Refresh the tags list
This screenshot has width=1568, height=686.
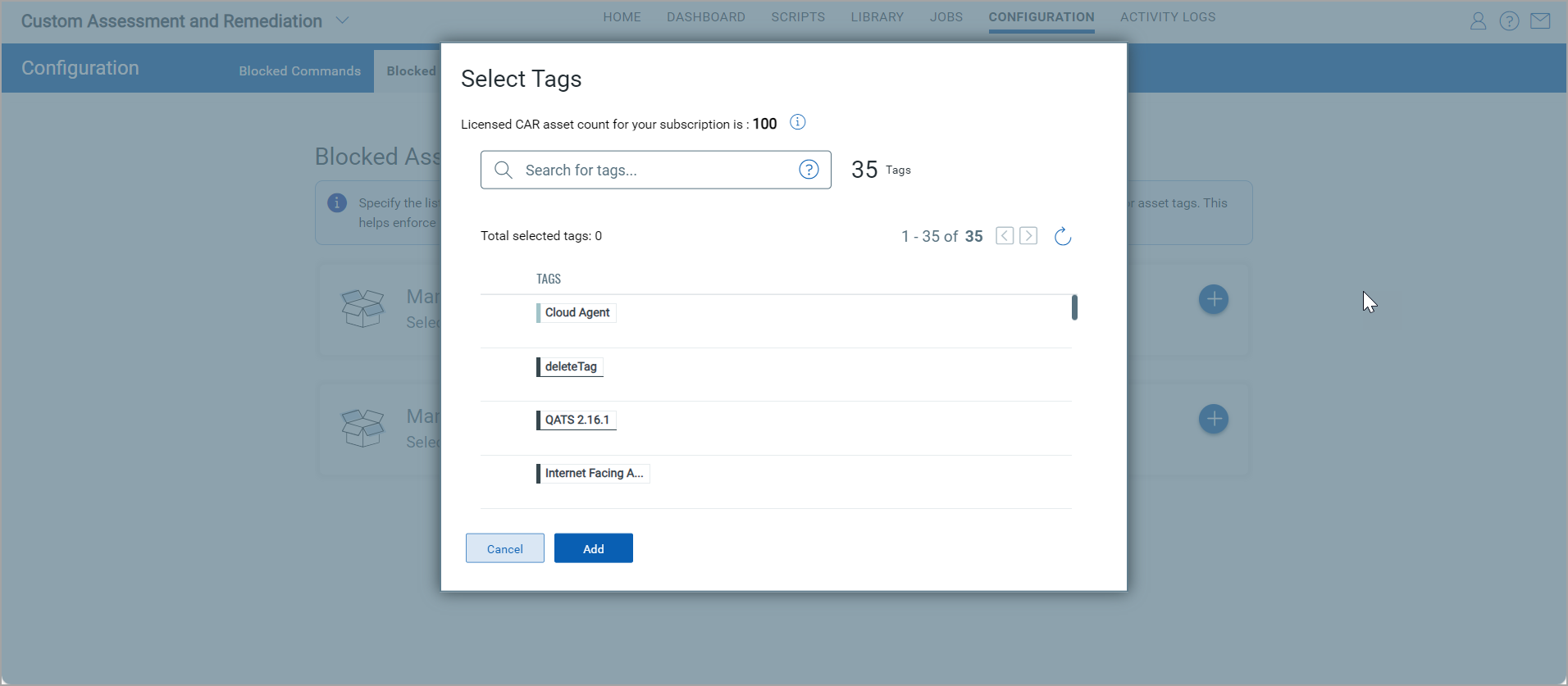point(1062,237)
